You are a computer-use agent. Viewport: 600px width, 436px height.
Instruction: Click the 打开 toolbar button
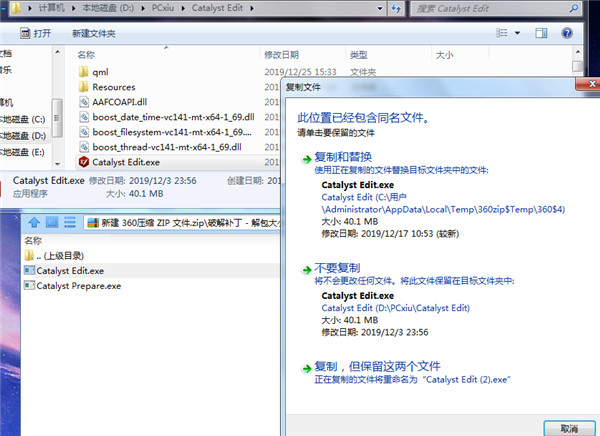point(35,33)
